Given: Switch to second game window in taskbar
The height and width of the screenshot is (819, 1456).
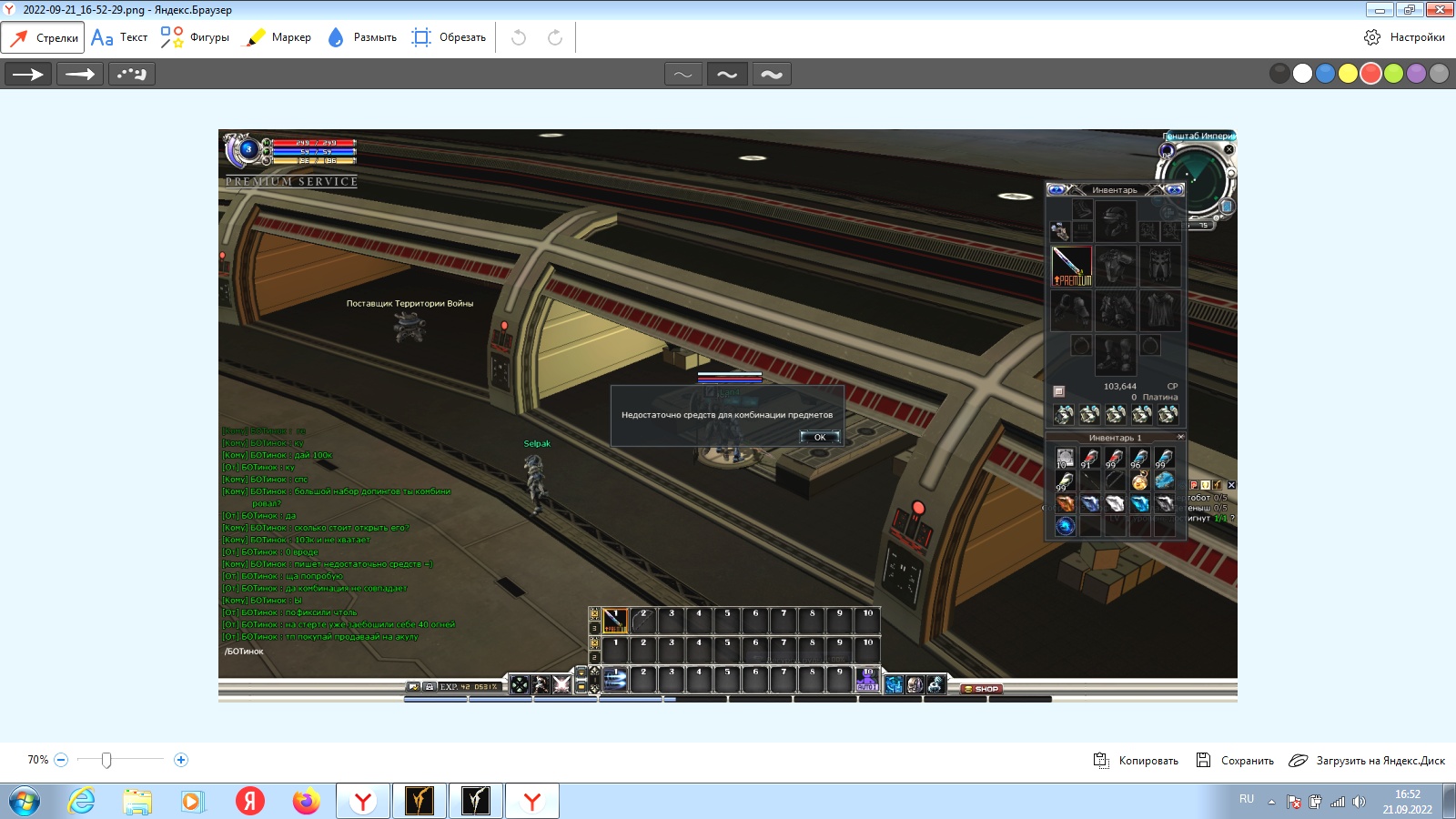Looking at the screenshot, I should point(476,802).
